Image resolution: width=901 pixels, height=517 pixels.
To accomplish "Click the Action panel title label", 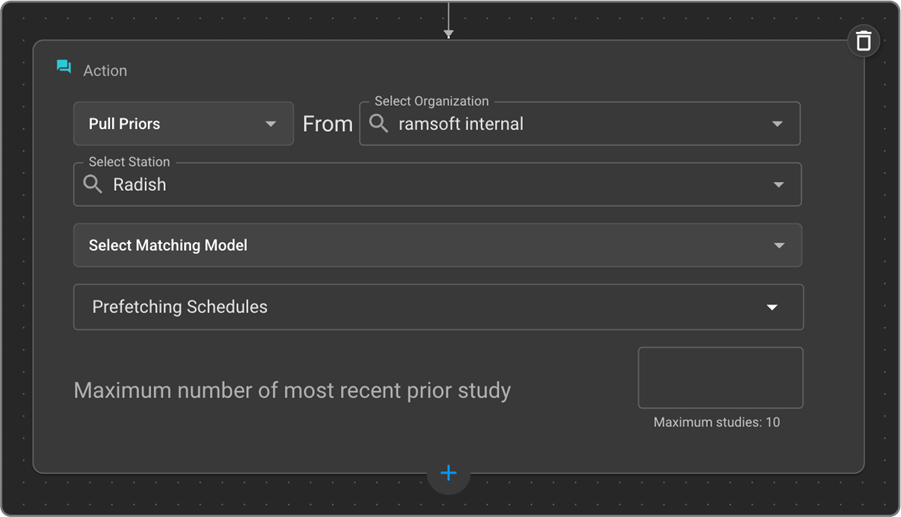I will [105, 71].
